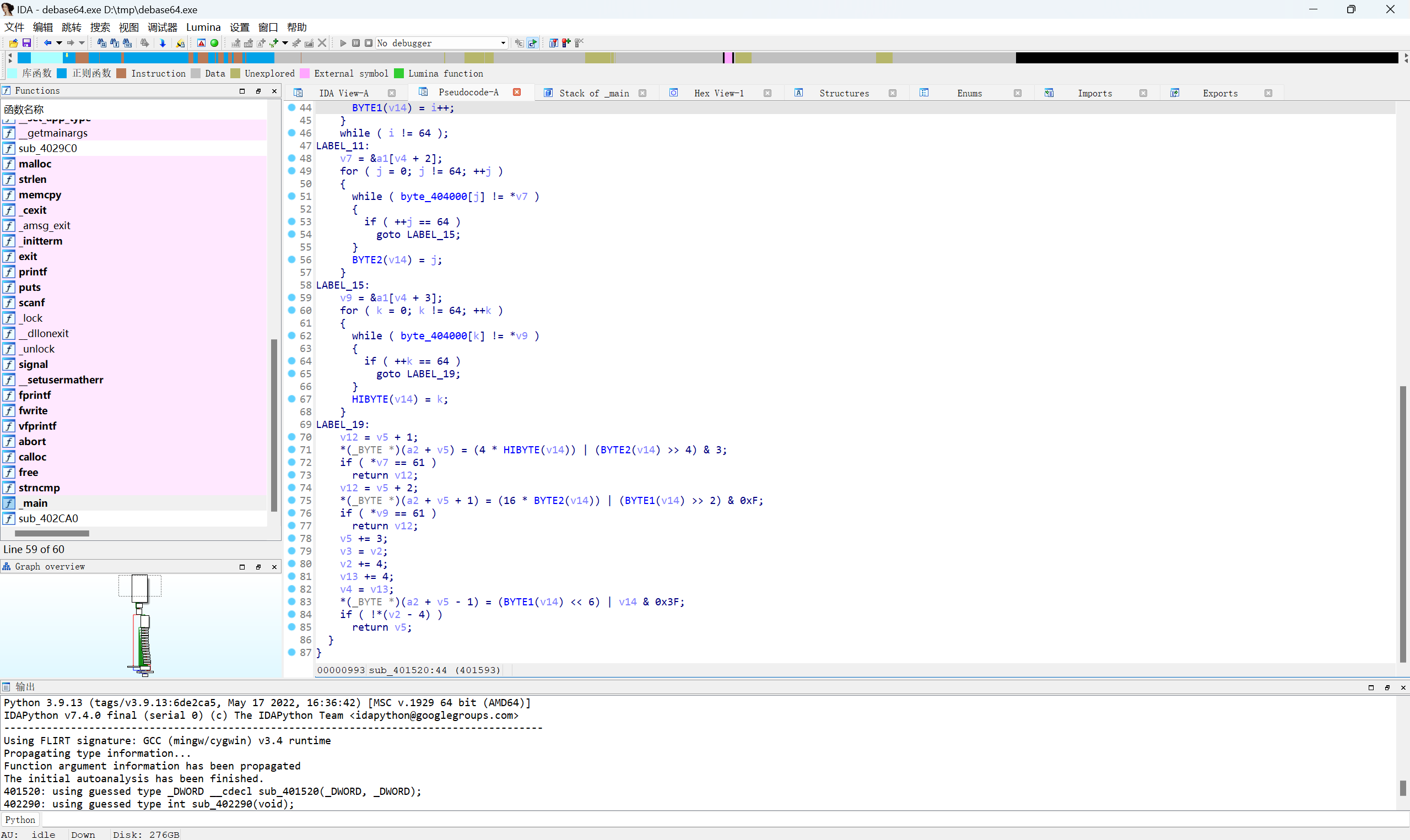This screenshot has height=840, width=1410.
Task: Open the Lumina menu
Action: click(x=203, y=27)
